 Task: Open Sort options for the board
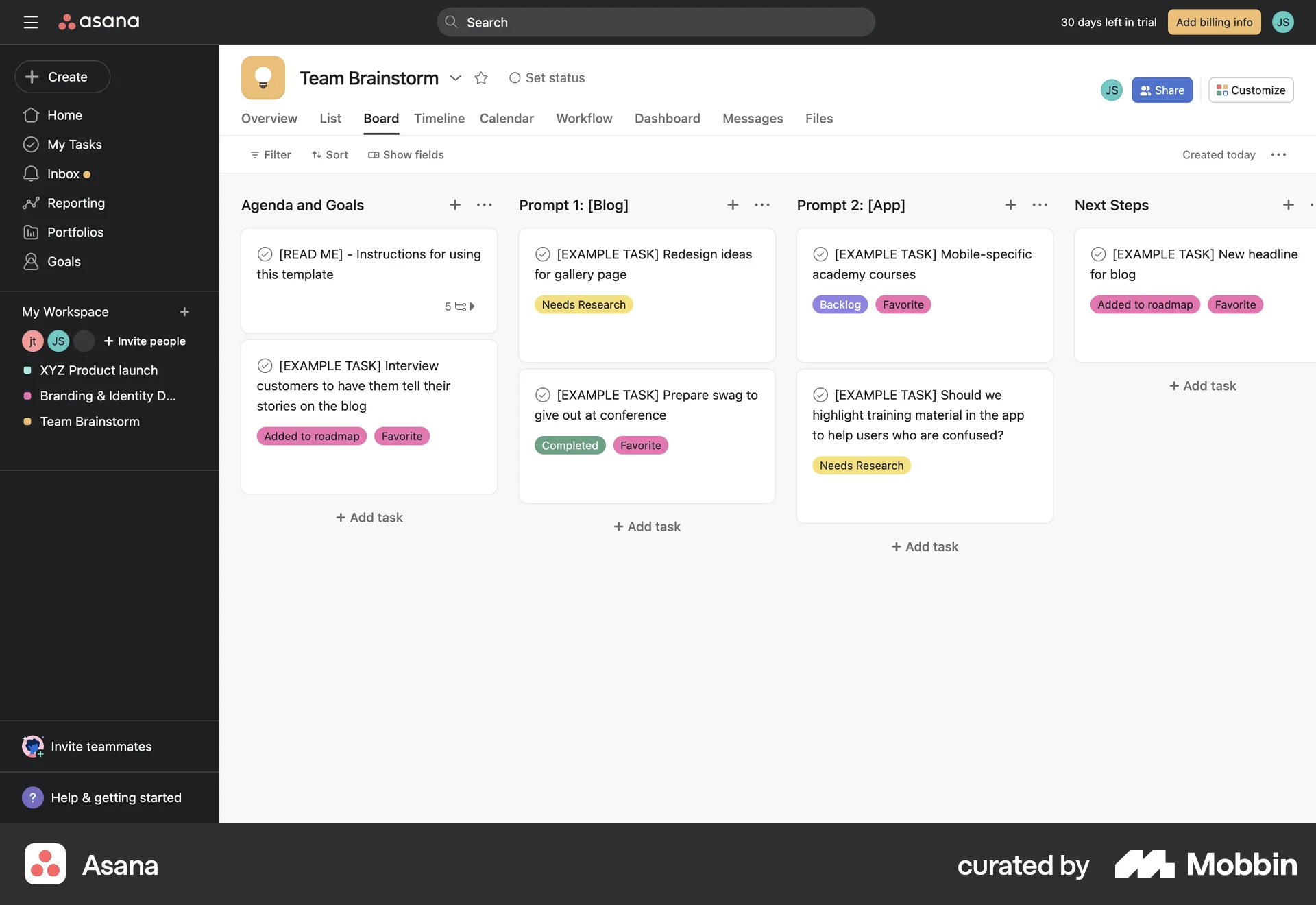[330, 154]
